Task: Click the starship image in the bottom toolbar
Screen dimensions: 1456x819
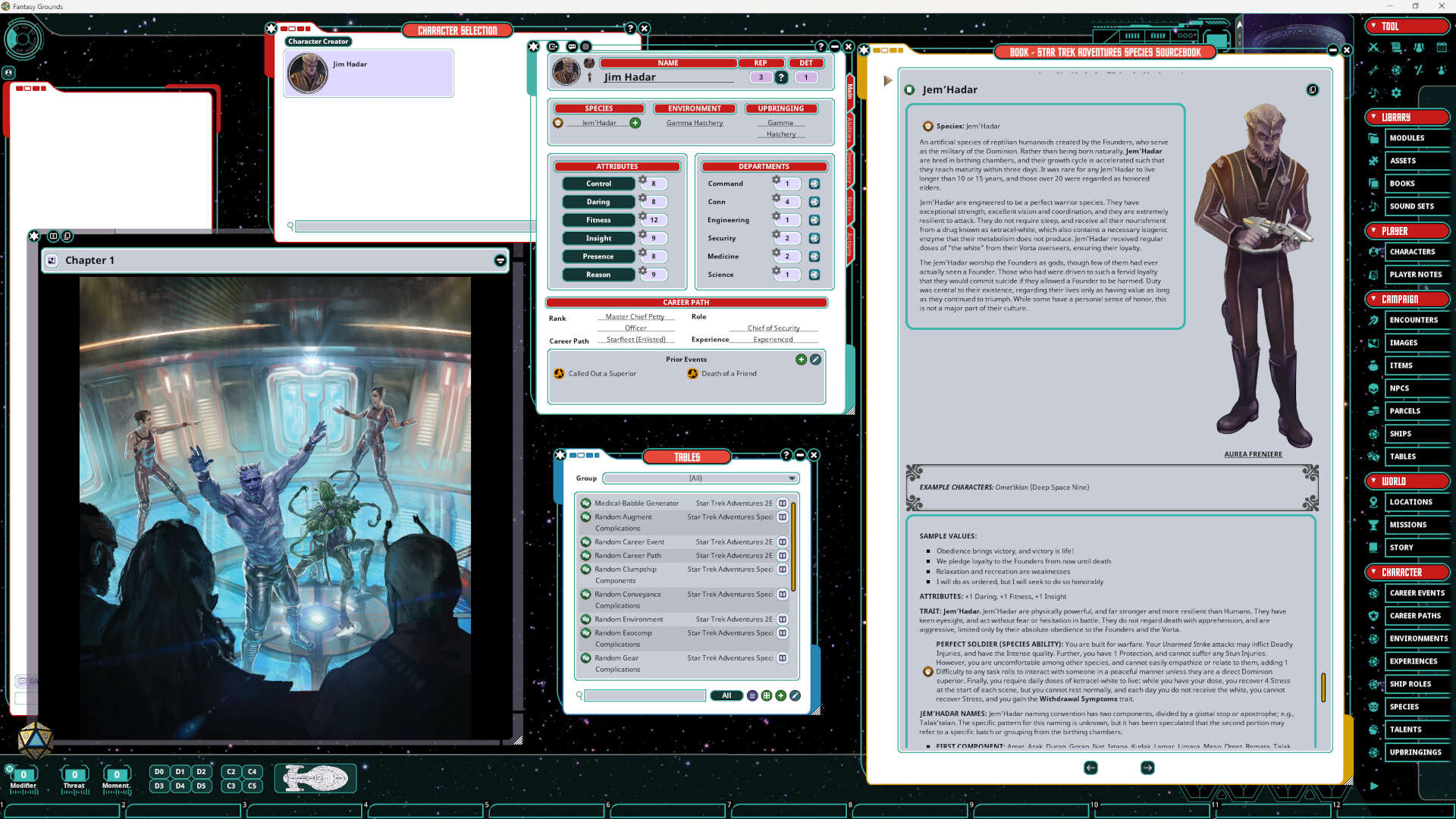Action: click(x=315, y=778)
